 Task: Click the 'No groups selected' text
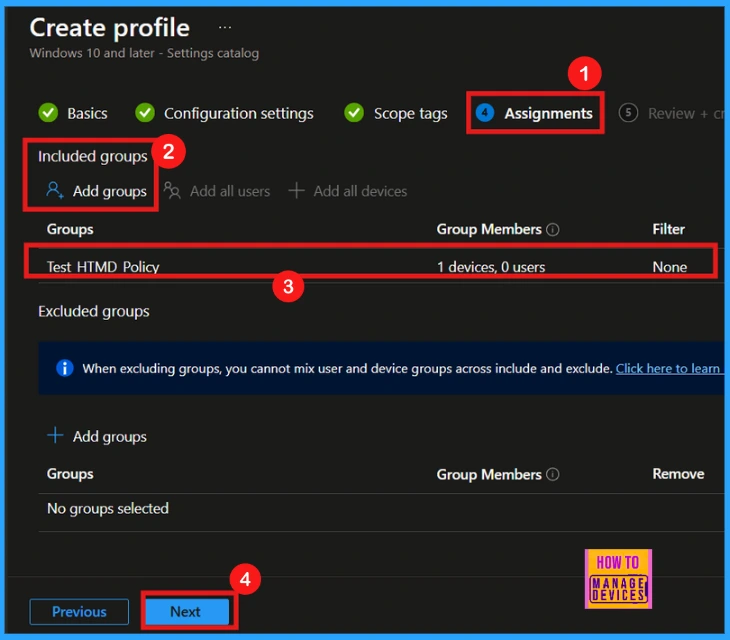pos(108,508)
